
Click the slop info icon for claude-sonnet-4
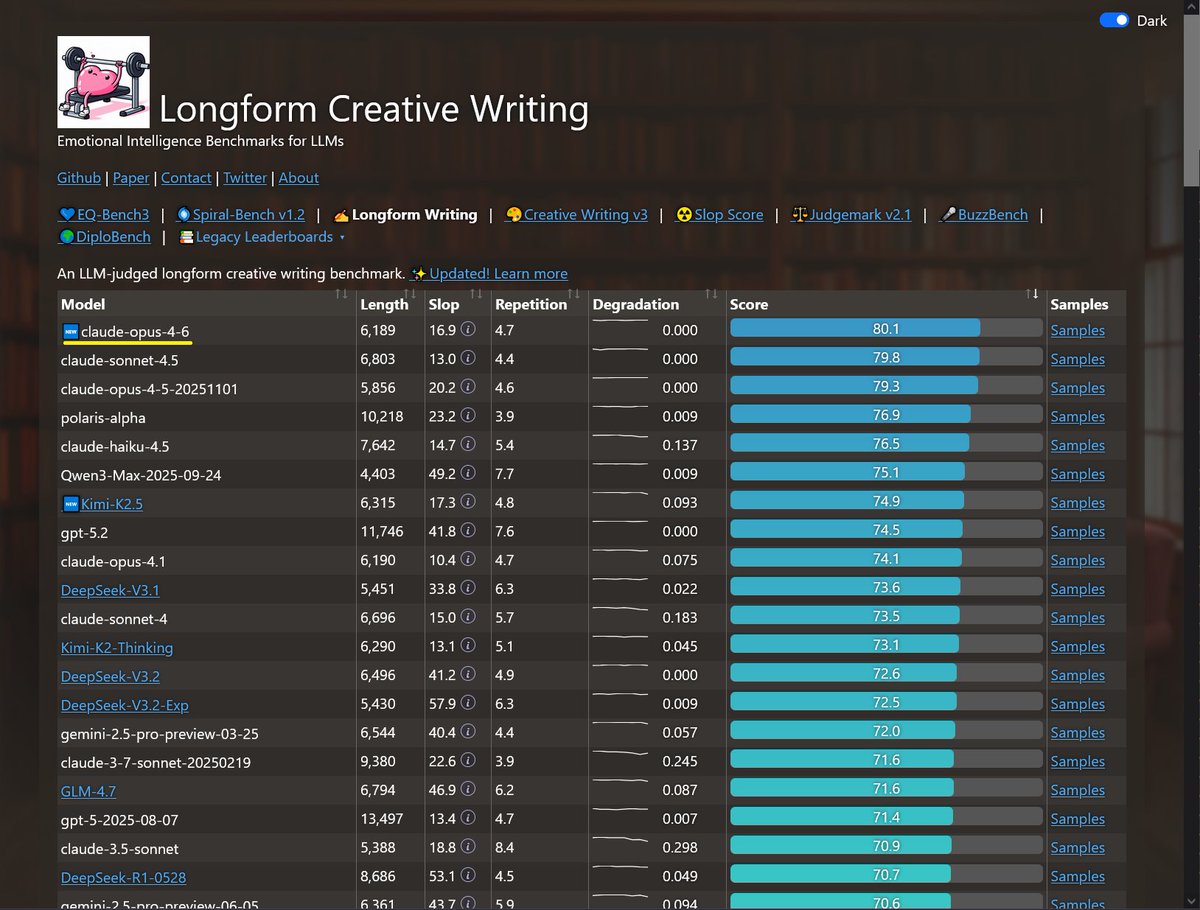[468, 618]
